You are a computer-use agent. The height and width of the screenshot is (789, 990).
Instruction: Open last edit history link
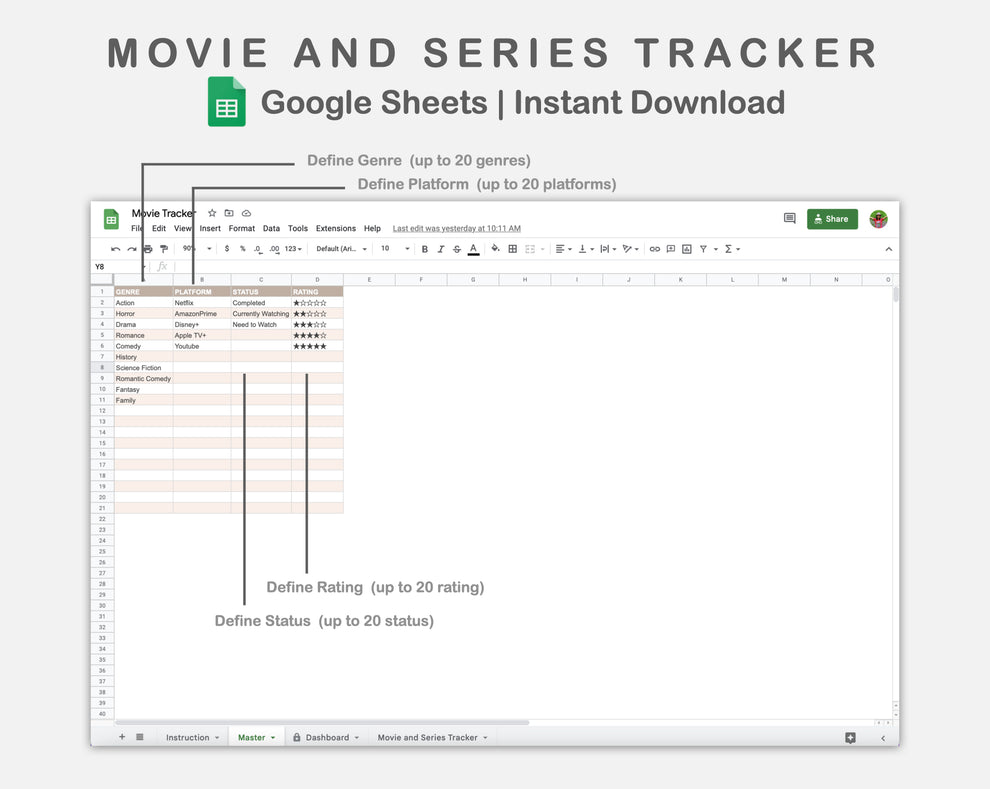point(456,228)
